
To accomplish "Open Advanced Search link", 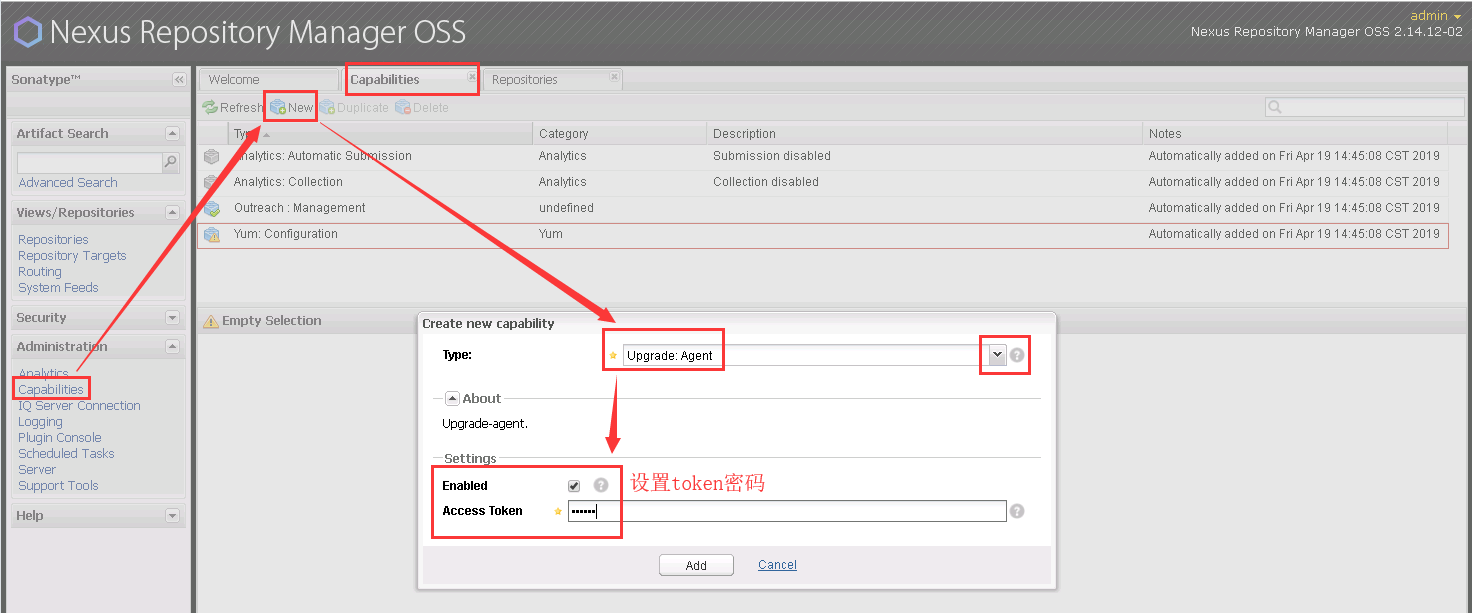I will 68,183.
